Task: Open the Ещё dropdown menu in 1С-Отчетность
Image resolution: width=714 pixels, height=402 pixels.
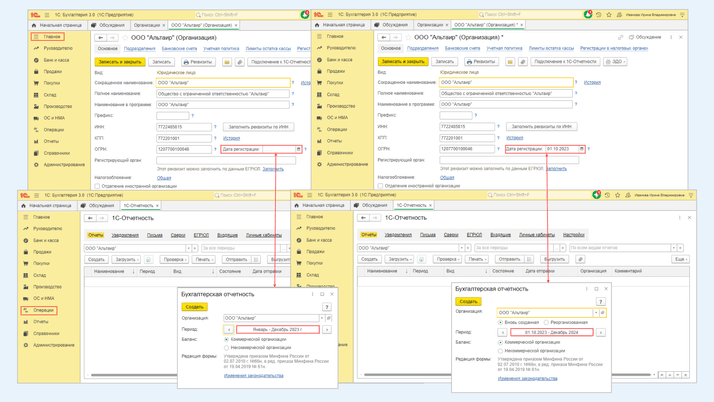Action: coord(680,259)
